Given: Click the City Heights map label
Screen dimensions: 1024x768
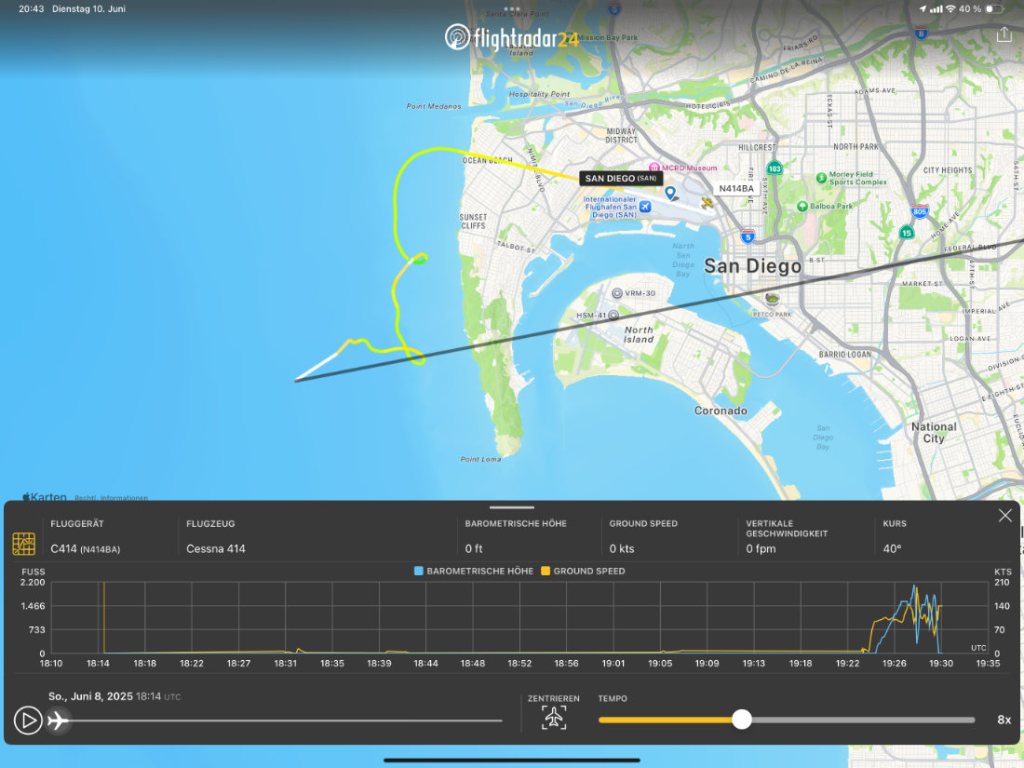Looking at the screenshot, I should click(947, 170).
